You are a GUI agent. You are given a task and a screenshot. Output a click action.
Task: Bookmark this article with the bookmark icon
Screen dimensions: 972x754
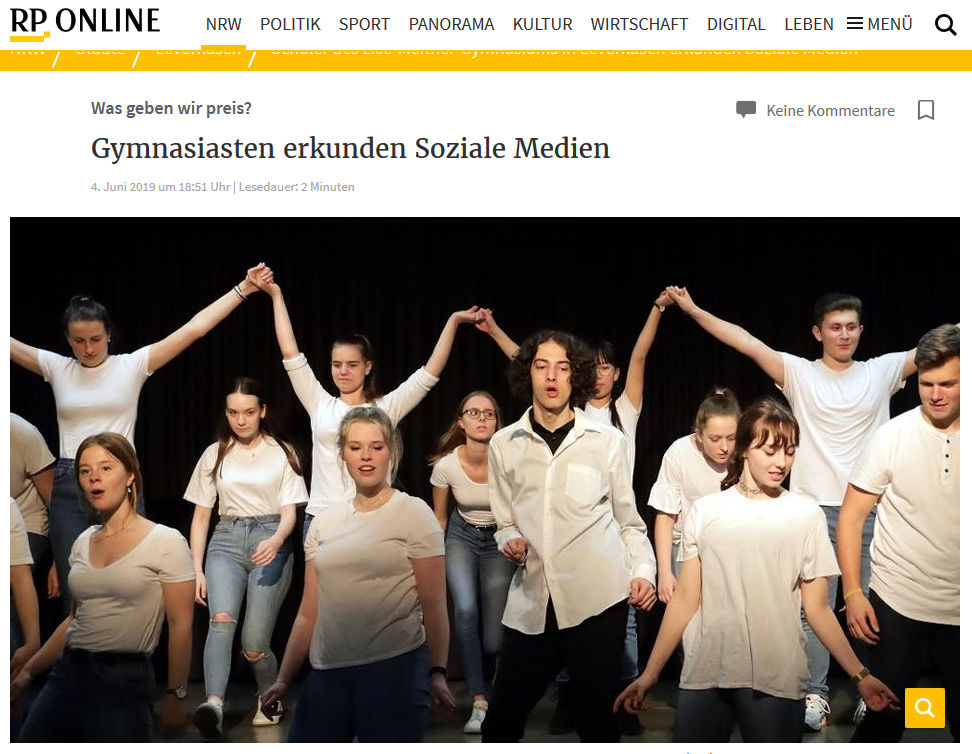tap(926, 110)
